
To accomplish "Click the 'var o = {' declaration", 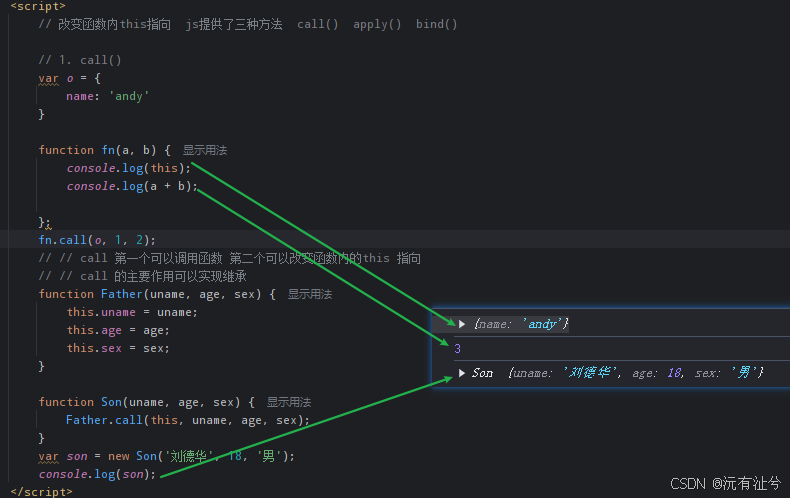I will (x=70, y=79).
